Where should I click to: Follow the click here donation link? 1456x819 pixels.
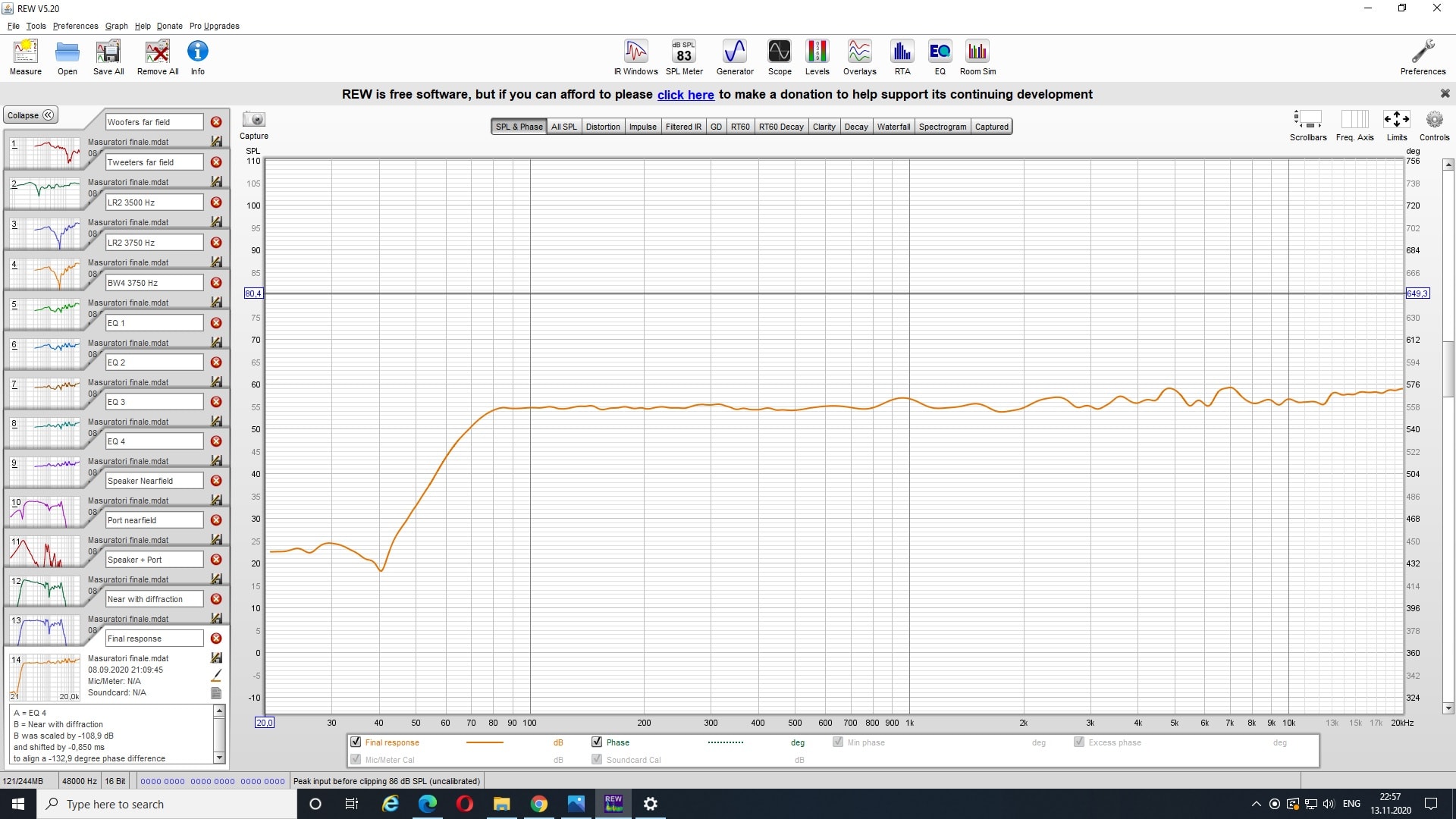pyautogui.click(x=686, y=95)
